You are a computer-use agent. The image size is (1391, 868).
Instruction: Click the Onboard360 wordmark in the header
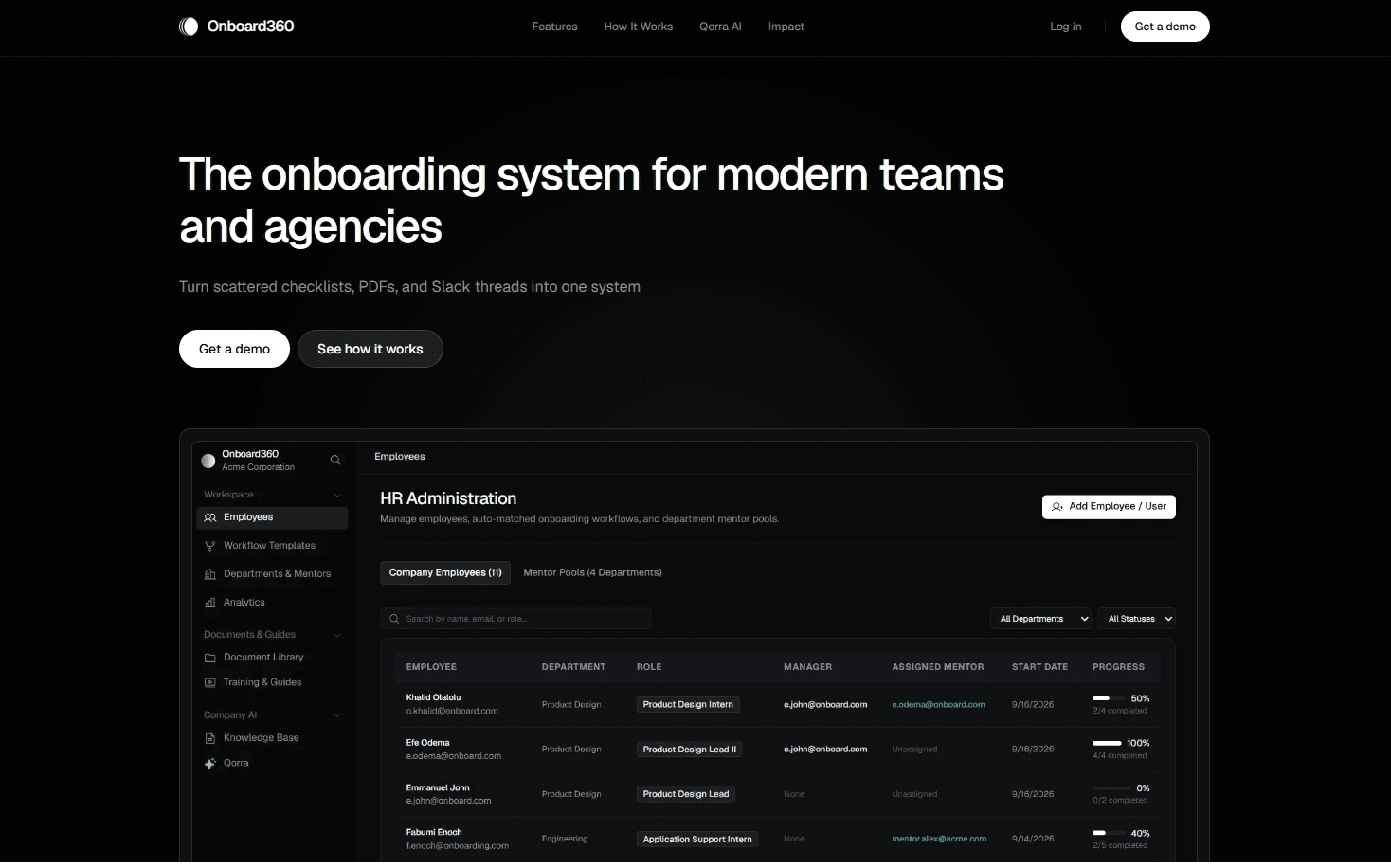(x=250, y=27)
